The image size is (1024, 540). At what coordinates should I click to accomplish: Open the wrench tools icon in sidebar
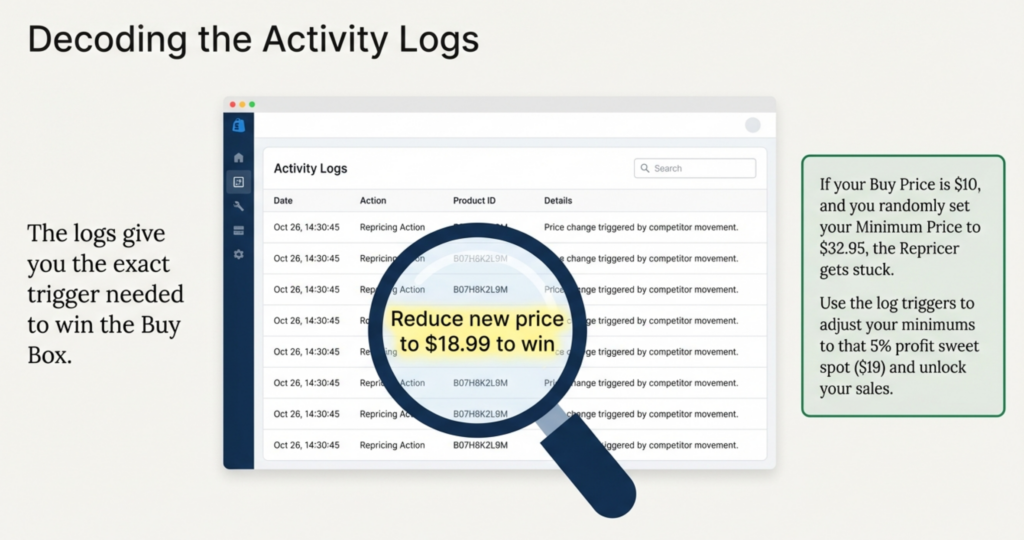pos(238,206)
